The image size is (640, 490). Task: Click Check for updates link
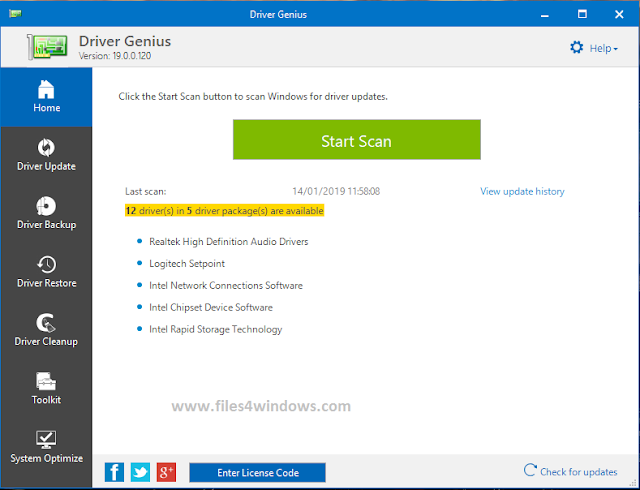point(571,472)
